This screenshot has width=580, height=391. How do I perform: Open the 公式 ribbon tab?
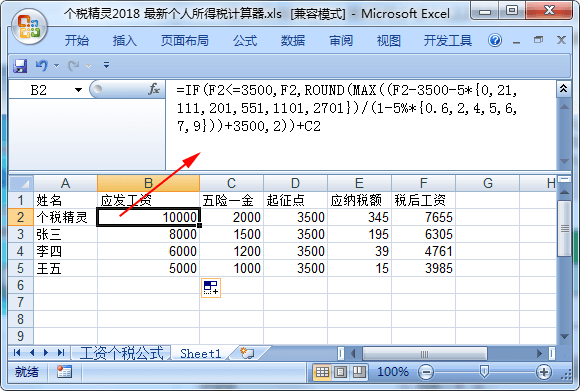[245, 40]
